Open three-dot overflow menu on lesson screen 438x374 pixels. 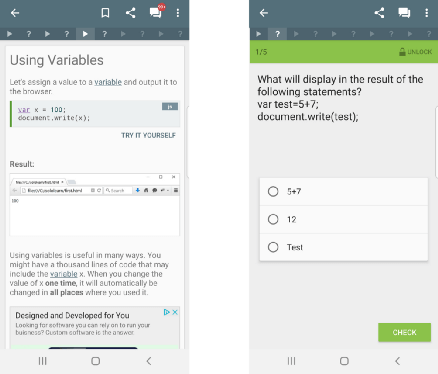pos(178,13)
